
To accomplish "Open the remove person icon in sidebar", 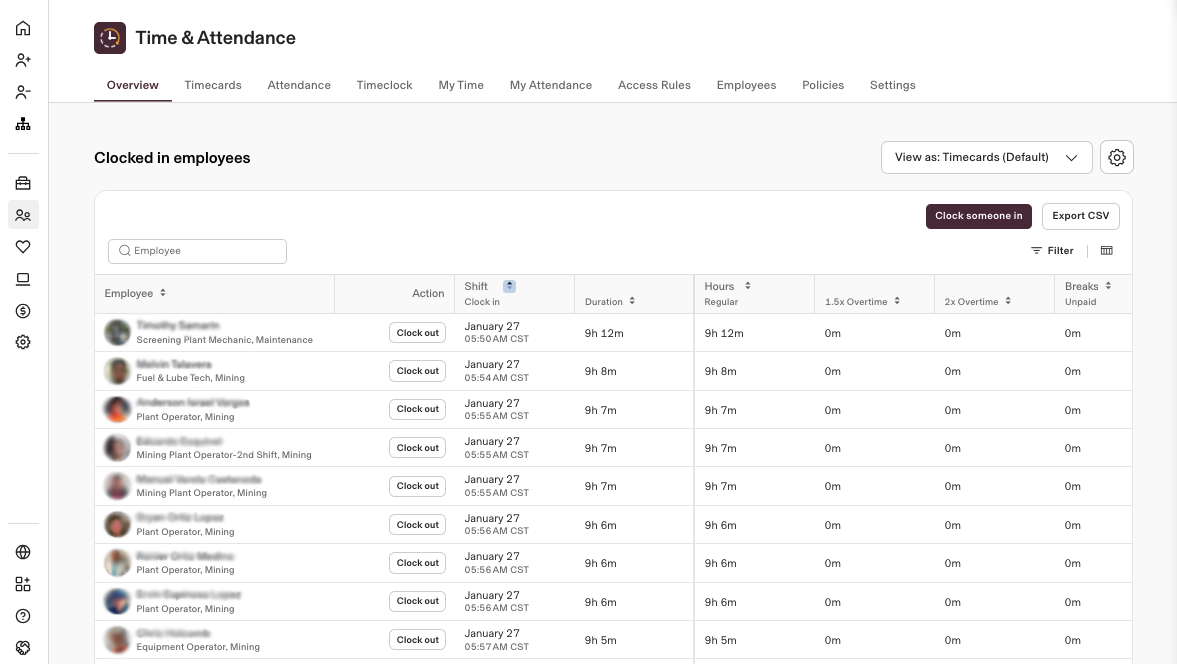I will click(x=23, y=92).
